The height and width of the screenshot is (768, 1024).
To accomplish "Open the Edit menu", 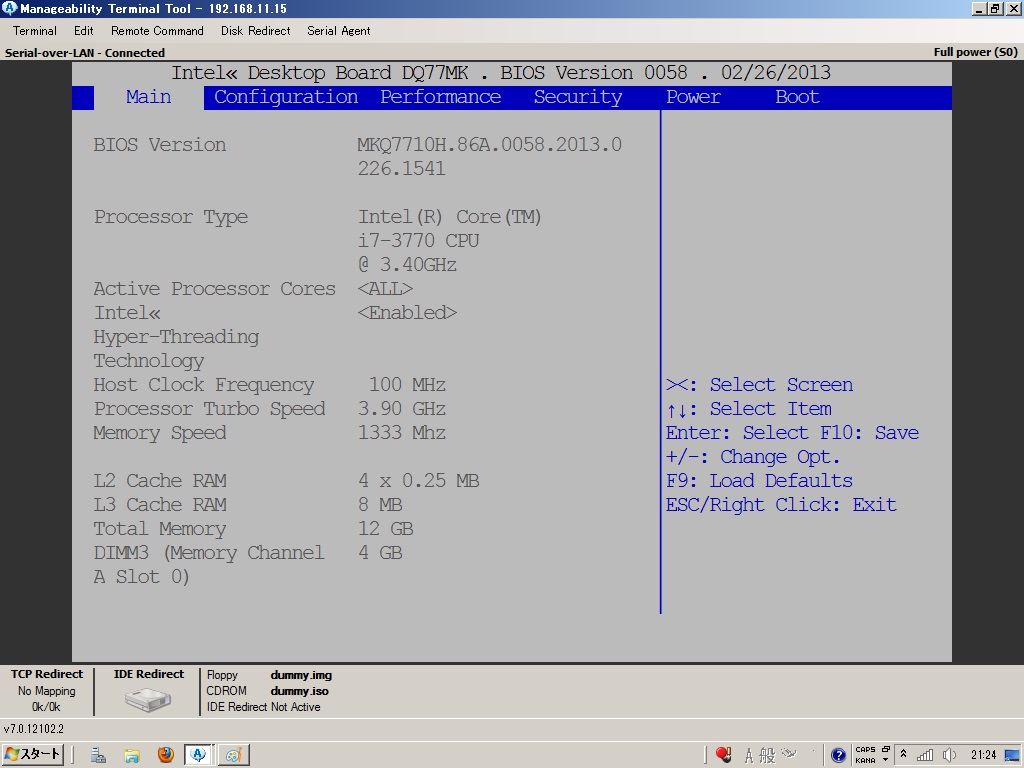I will (x=84, y=31).
